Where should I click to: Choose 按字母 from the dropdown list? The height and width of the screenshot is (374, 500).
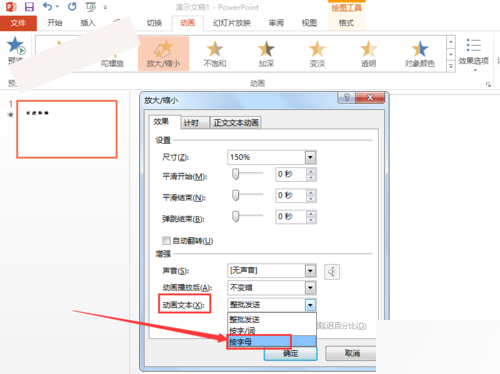point(272,342)
